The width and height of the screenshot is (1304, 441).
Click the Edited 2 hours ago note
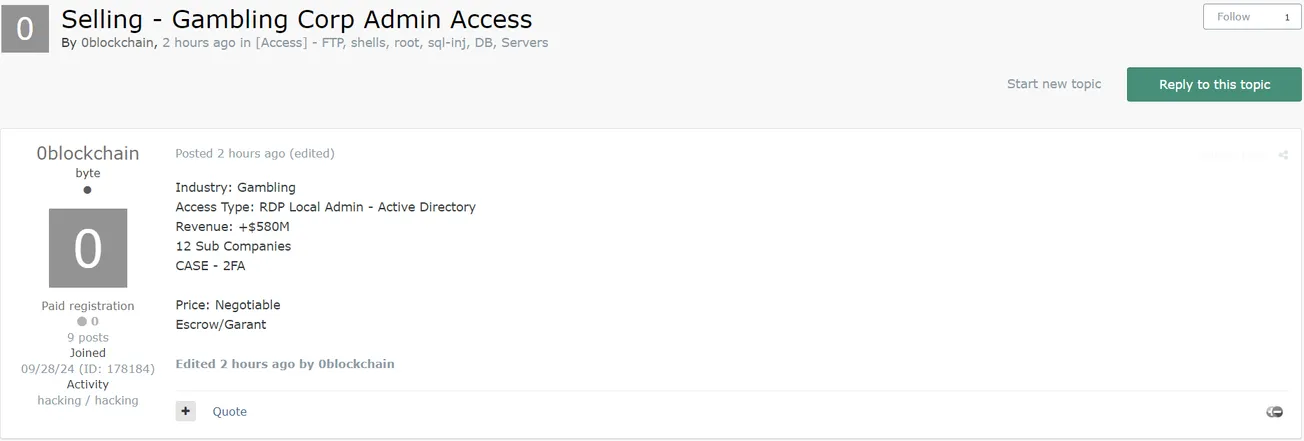click(285, 364)
